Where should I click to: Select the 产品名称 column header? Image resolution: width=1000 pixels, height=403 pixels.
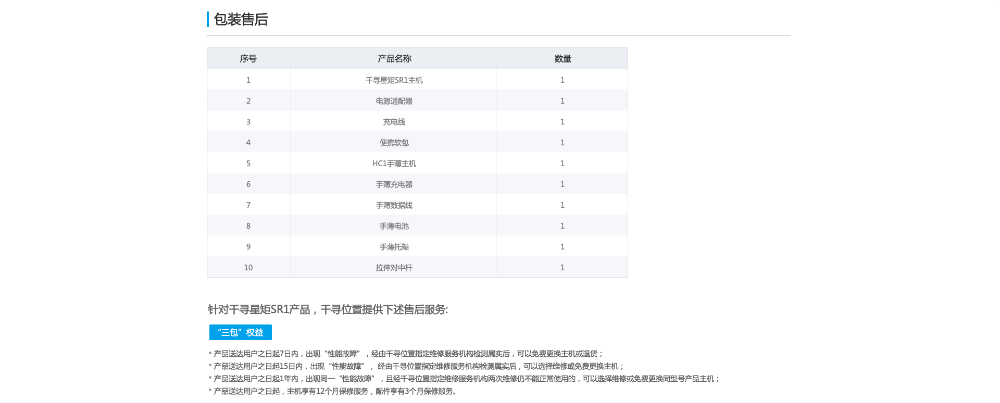pos(394,59)
